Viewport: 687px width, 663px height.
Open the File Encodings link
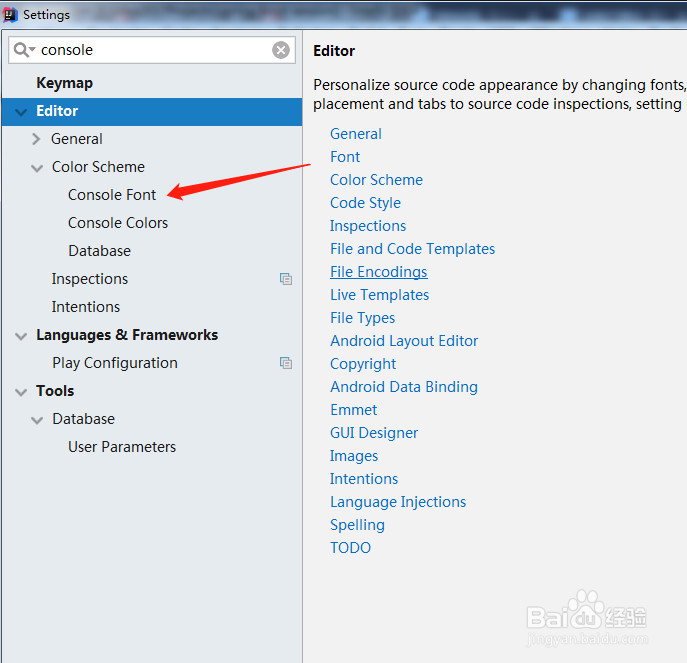tap(379, 272)
